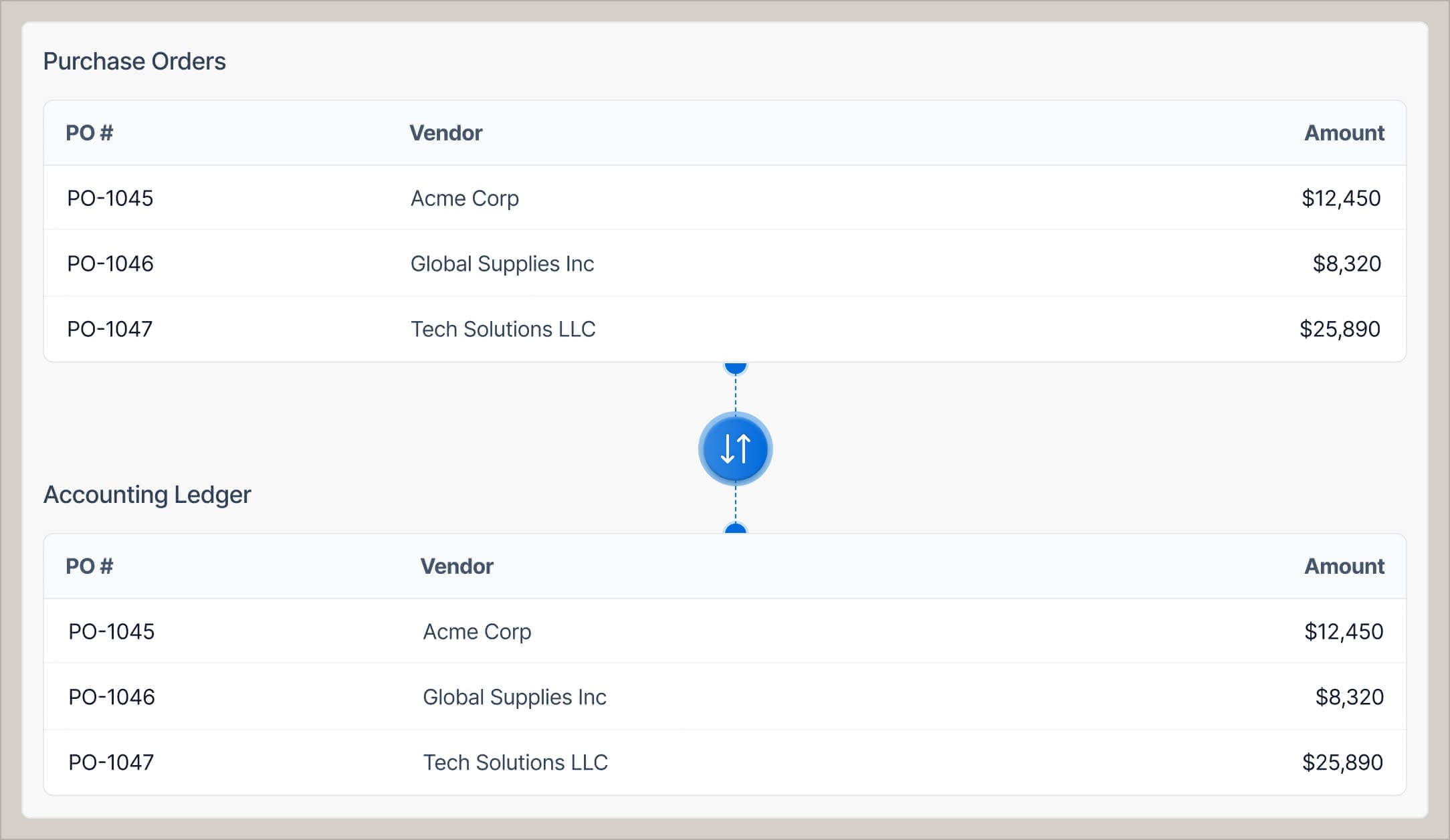Click PO-1047 in Purchase Orders table
The width and height of the screenshot is (1450, 840).
[x=110, y=328]
